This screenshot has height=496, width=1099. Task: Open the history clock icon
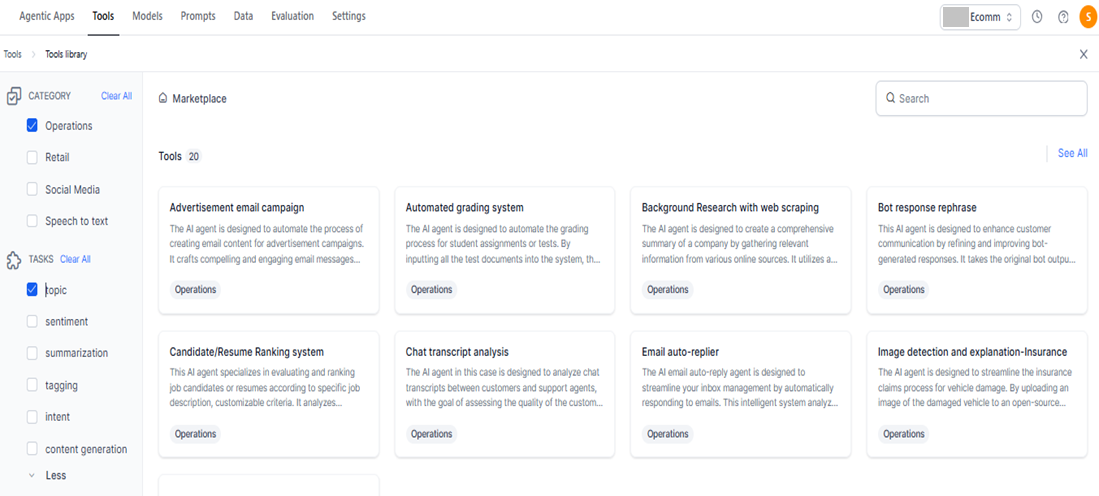coord(1037,17)
